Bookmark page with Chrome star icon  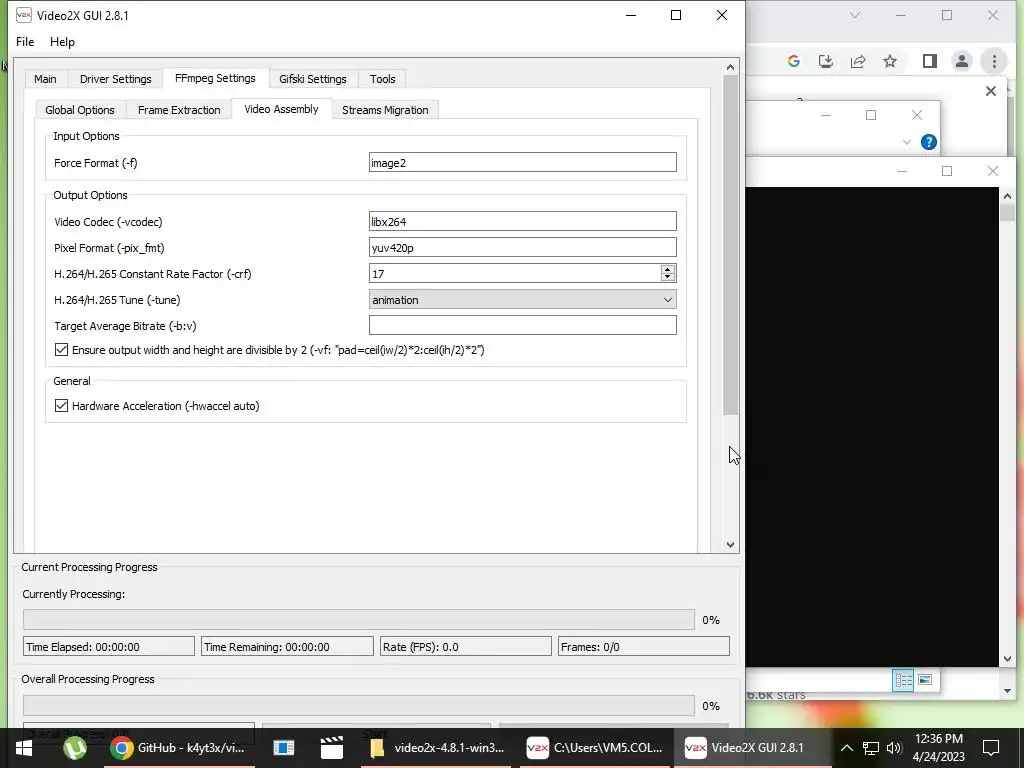pyautogui.click(x=889, y=61)
